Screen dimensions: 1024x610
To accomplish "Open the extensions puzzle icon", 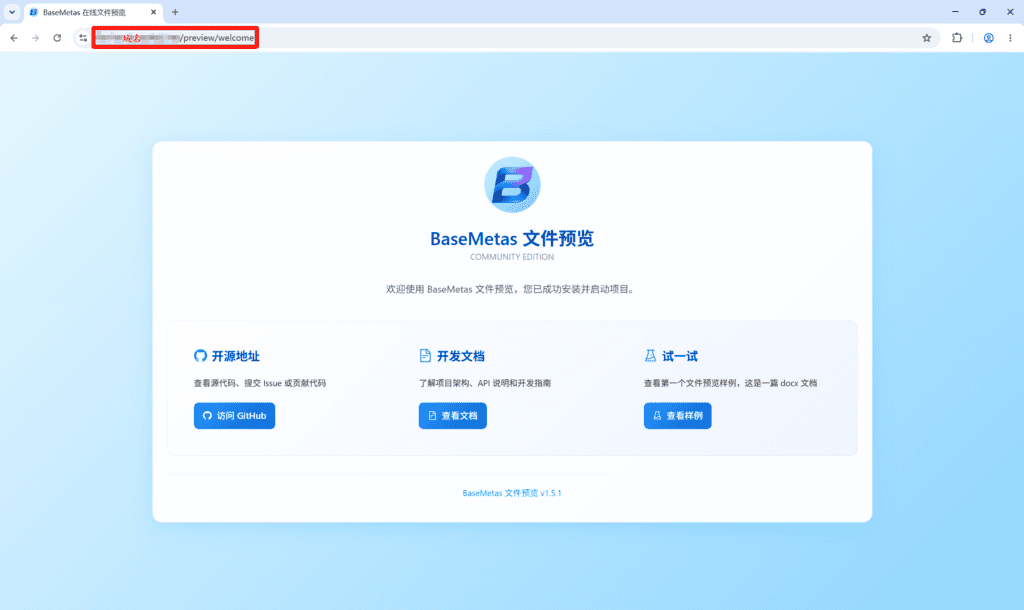I will click(x=957, y=38).
